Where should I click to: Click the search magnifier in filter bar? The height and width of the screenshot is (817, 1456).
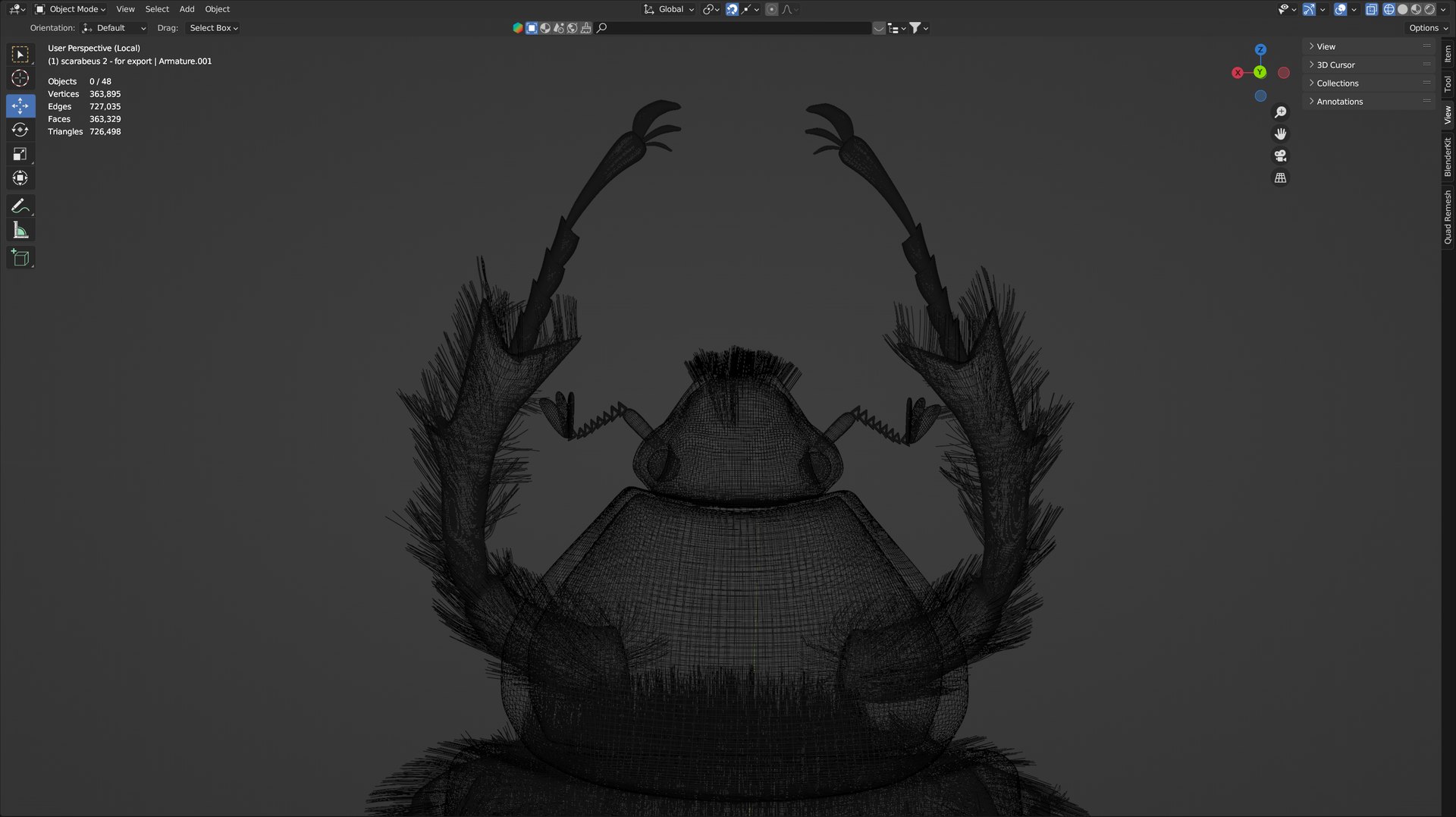[x=602, y=28]
